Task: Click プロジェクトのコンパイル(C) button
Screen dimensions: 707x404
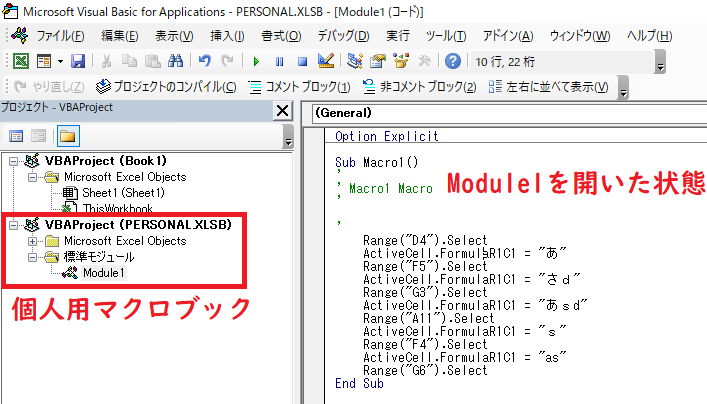Action: pyautogui.click(x=166, y=87)
